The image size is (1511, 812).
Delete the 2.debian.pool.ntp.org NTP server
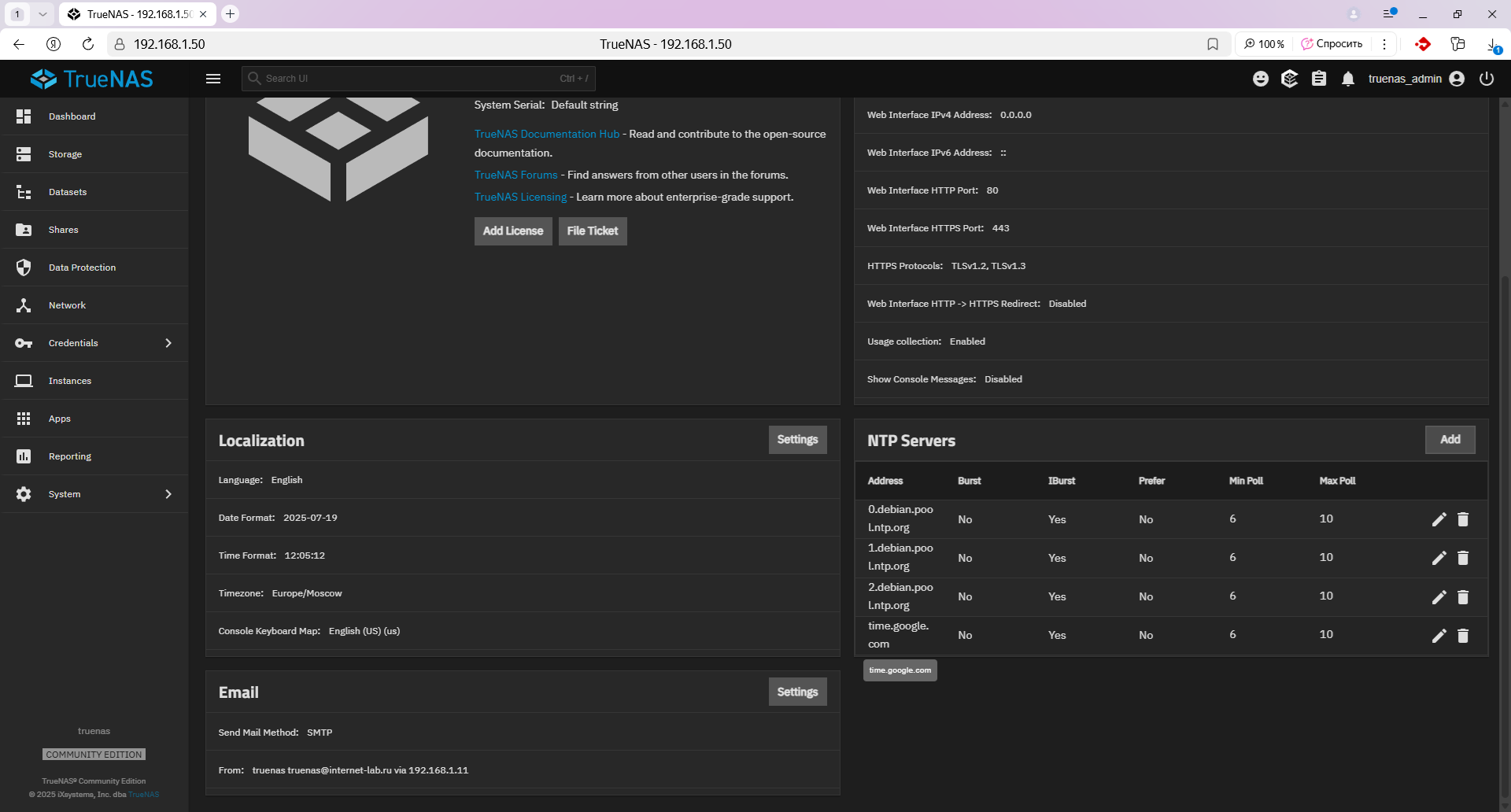[1463, 597]
